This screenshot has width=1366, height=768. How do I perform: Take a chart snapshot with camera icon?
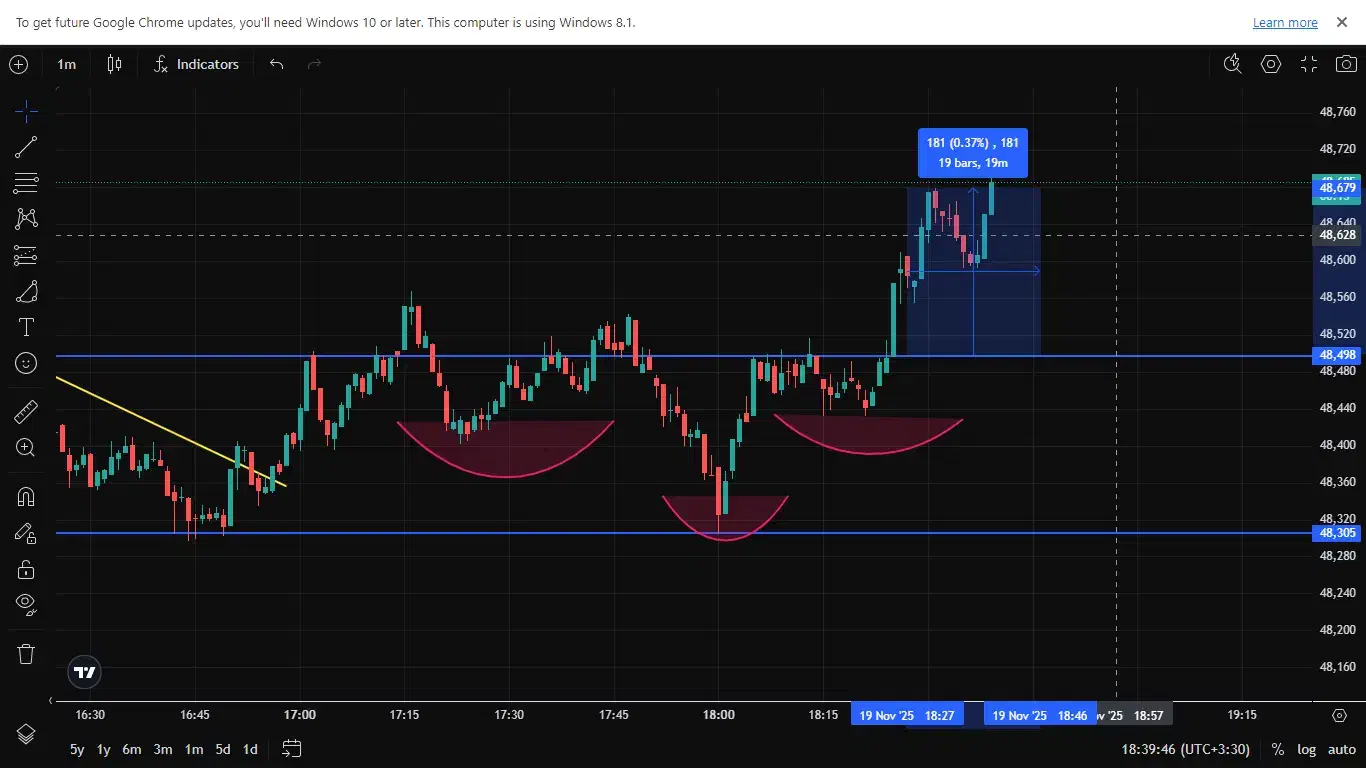click(1346, 64)
